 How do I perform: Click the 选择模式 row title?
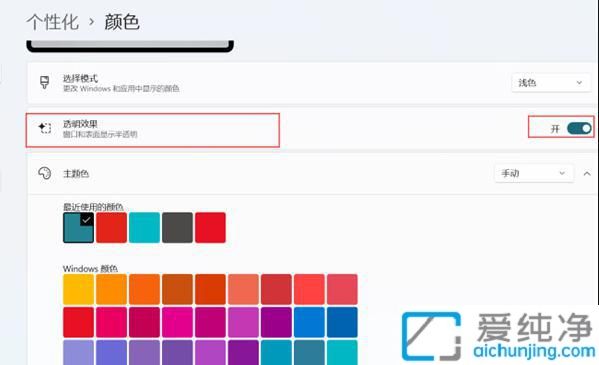[x=80, y=78]
